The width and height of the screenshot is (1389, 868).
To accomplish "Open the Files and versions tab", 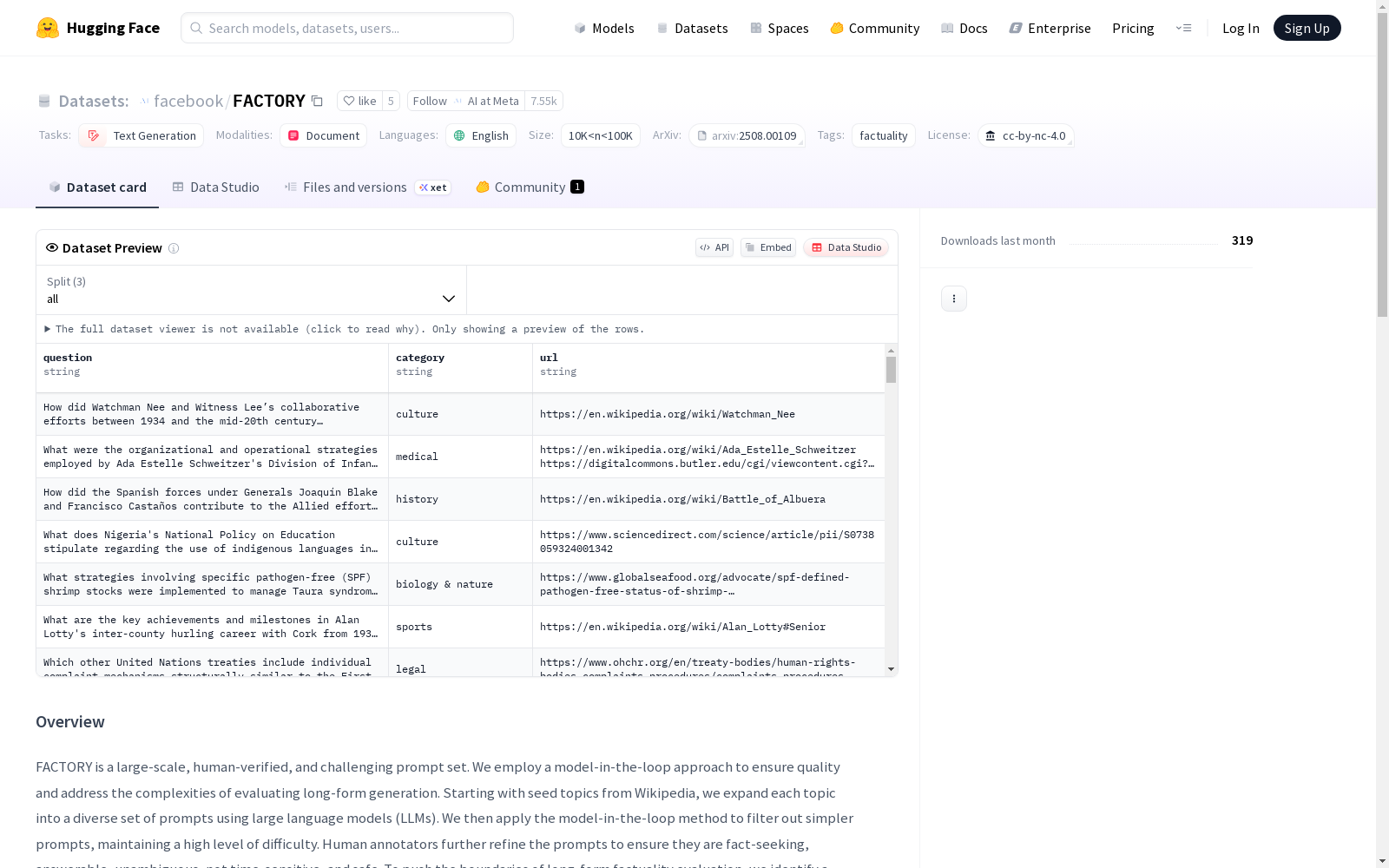I will pos(367,187).
